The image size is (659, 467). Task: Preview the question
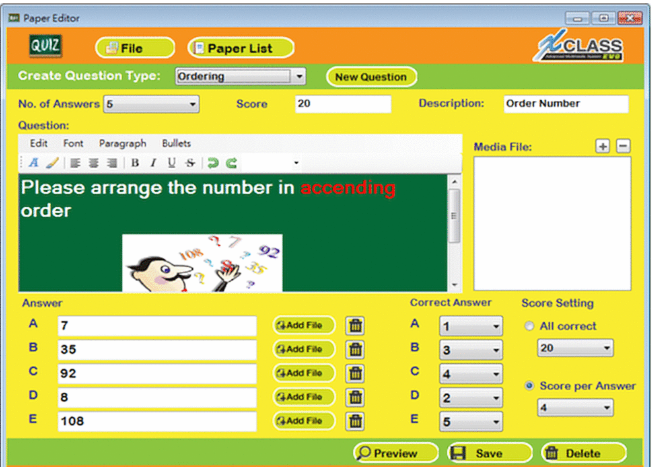pos(396,453)
